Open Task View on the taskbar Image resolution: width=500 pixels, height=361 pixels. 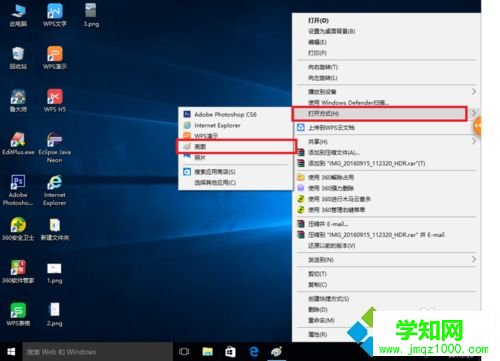pos(184,352)
